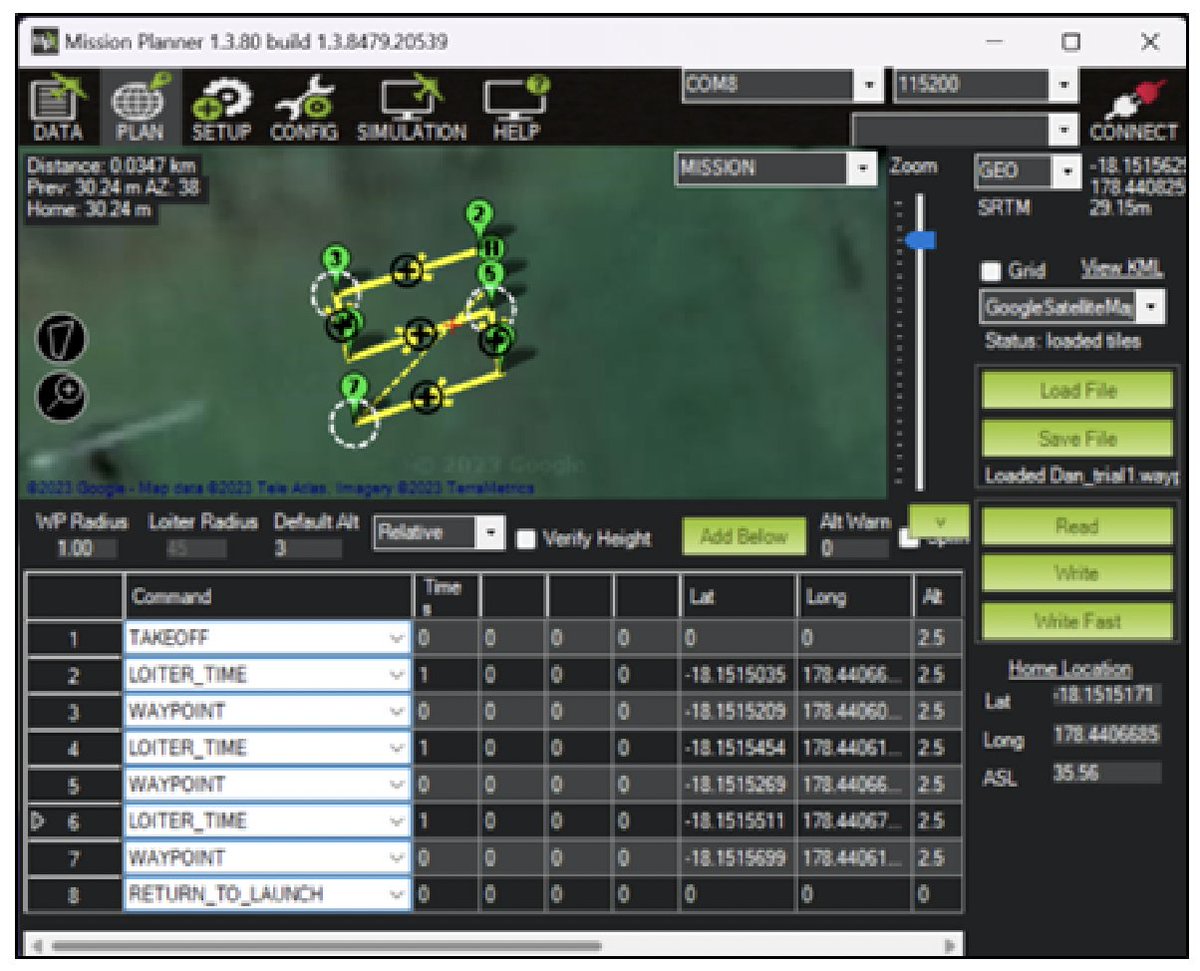Select green waypoint marker 7 on map
The image size is (1200, 971).
click(353, 389)
